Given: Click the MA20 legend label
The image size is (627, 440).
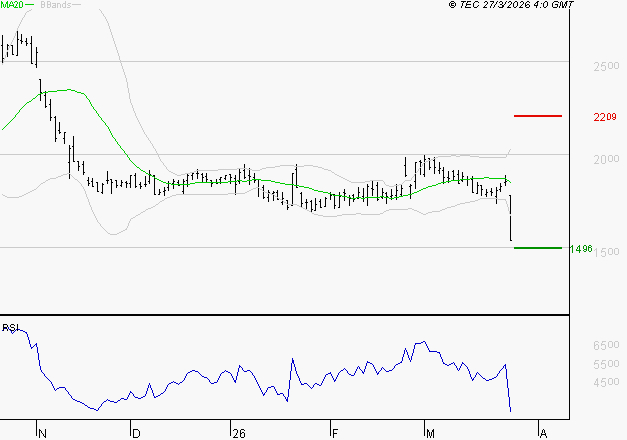Looking at the screenshot, I should [12, 5].
